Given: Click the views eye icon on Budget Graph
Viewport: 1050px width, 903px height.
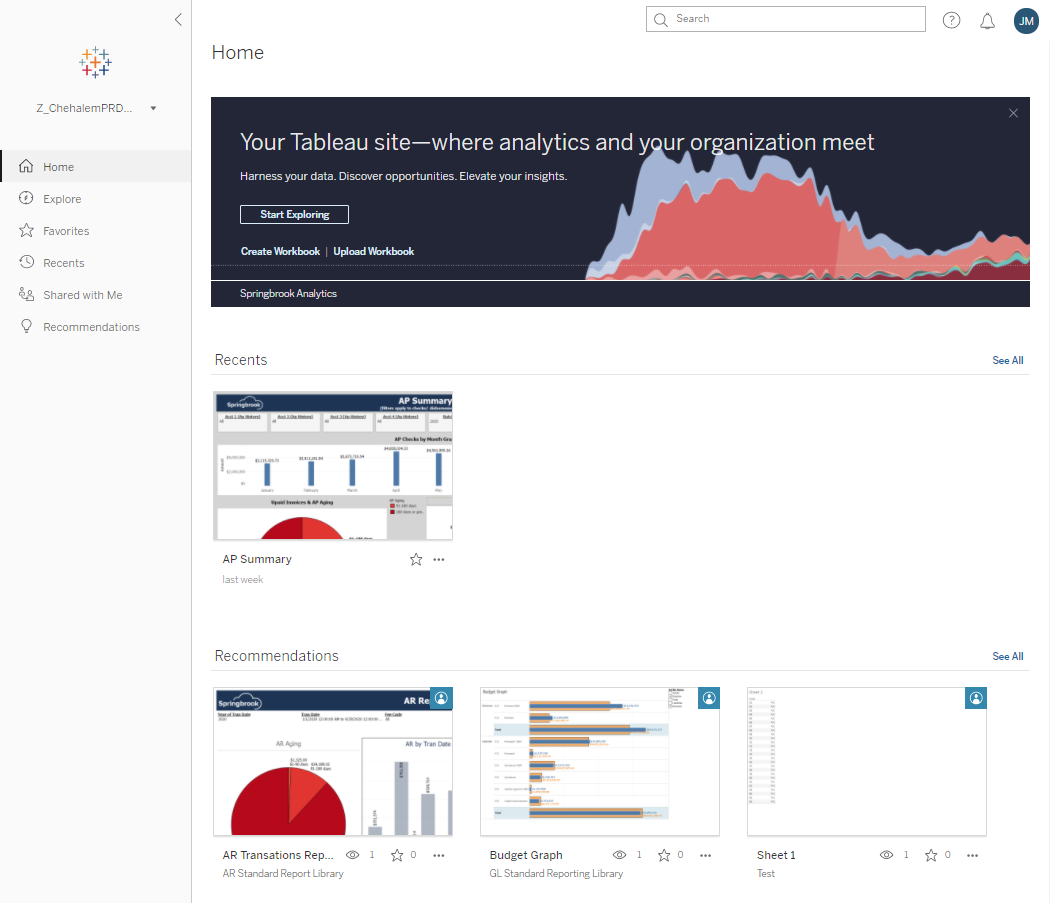Looking at the screenshot, I should click(x=619, y=855).
